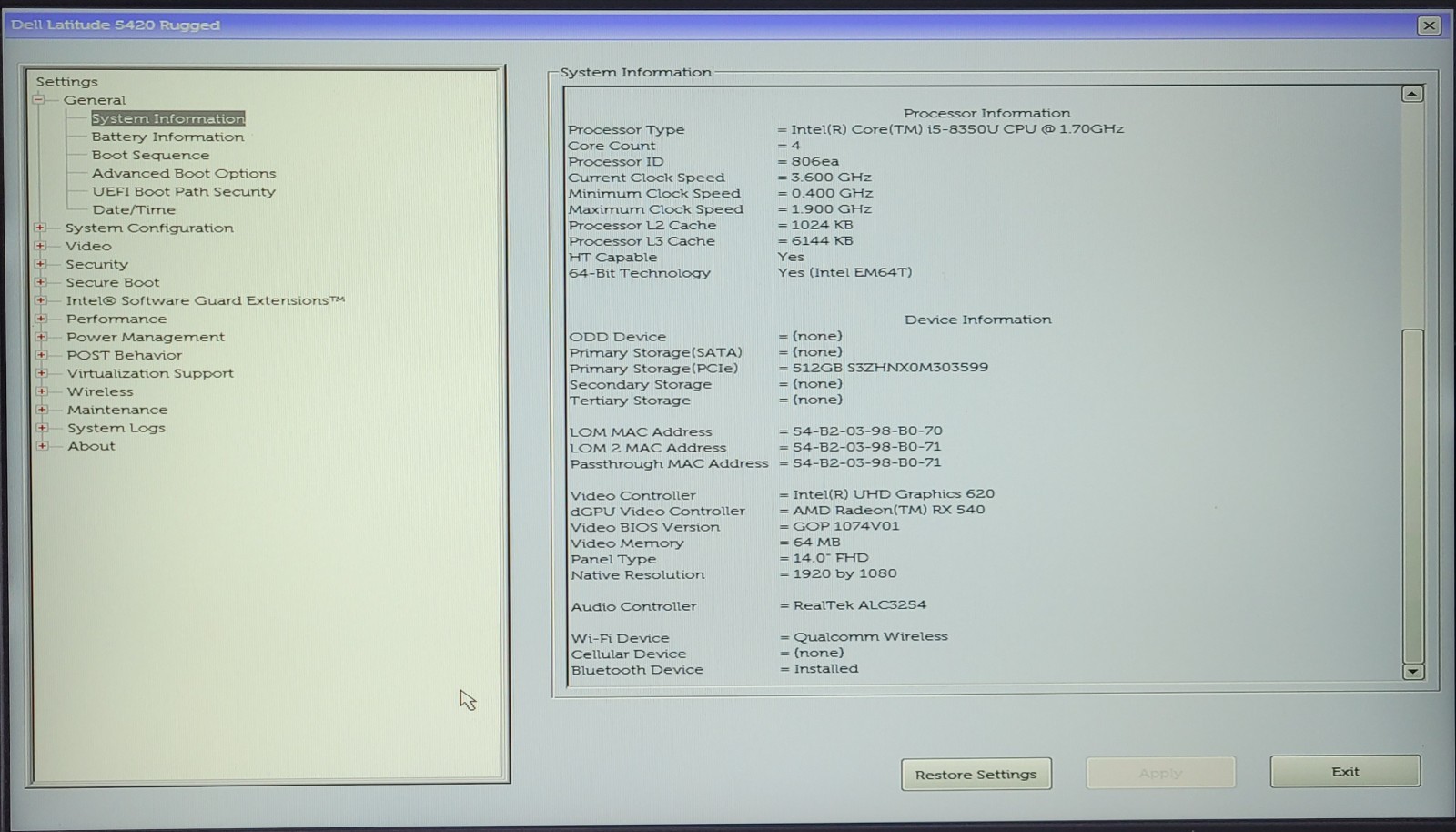This screenshot has width=1456, height=832.
Task: Select Intel Software Guard Extensions category
Action: pyautogui.click(x=205, y=300)
